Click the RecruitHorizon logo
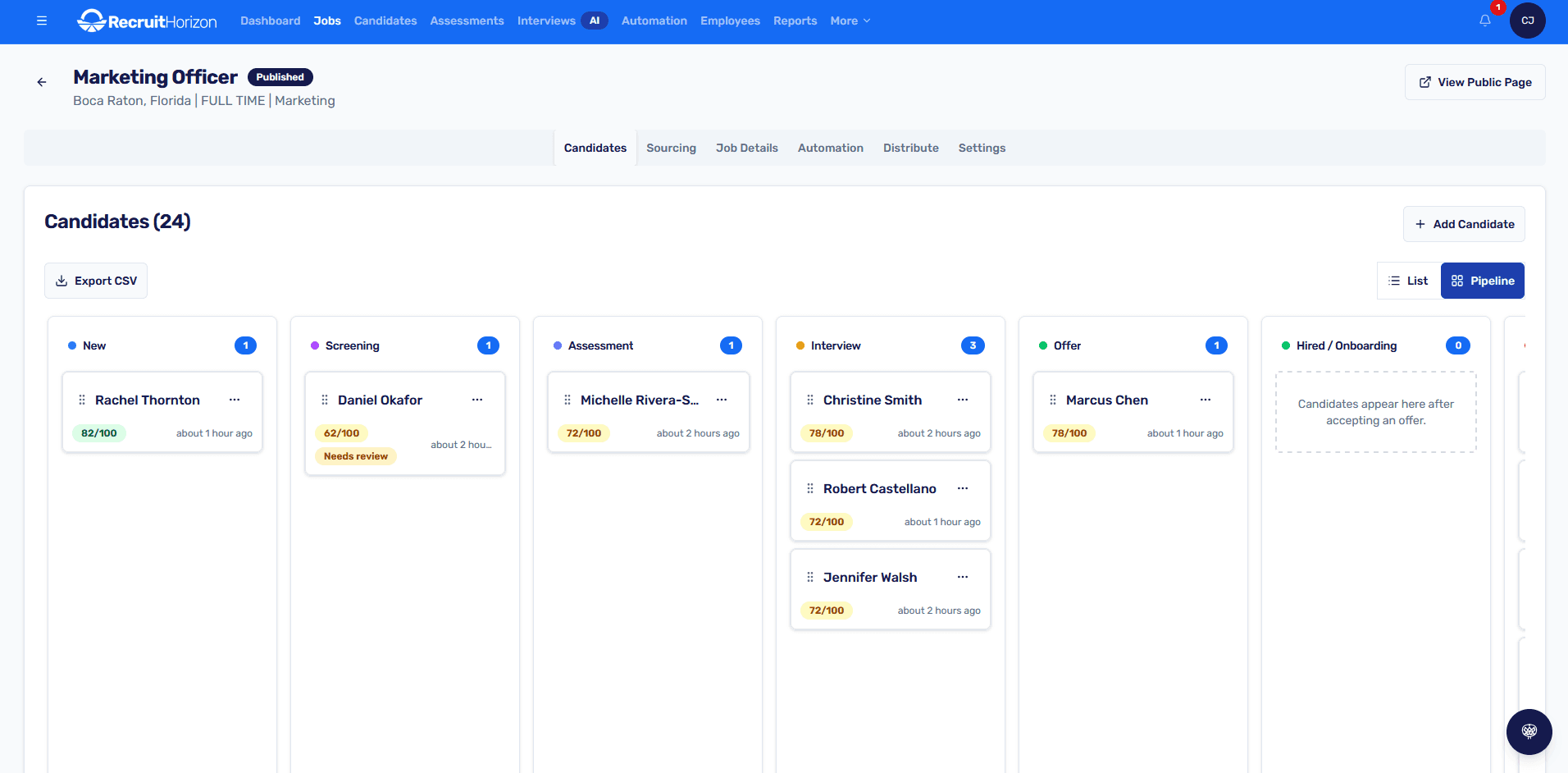 pos(146,21)
